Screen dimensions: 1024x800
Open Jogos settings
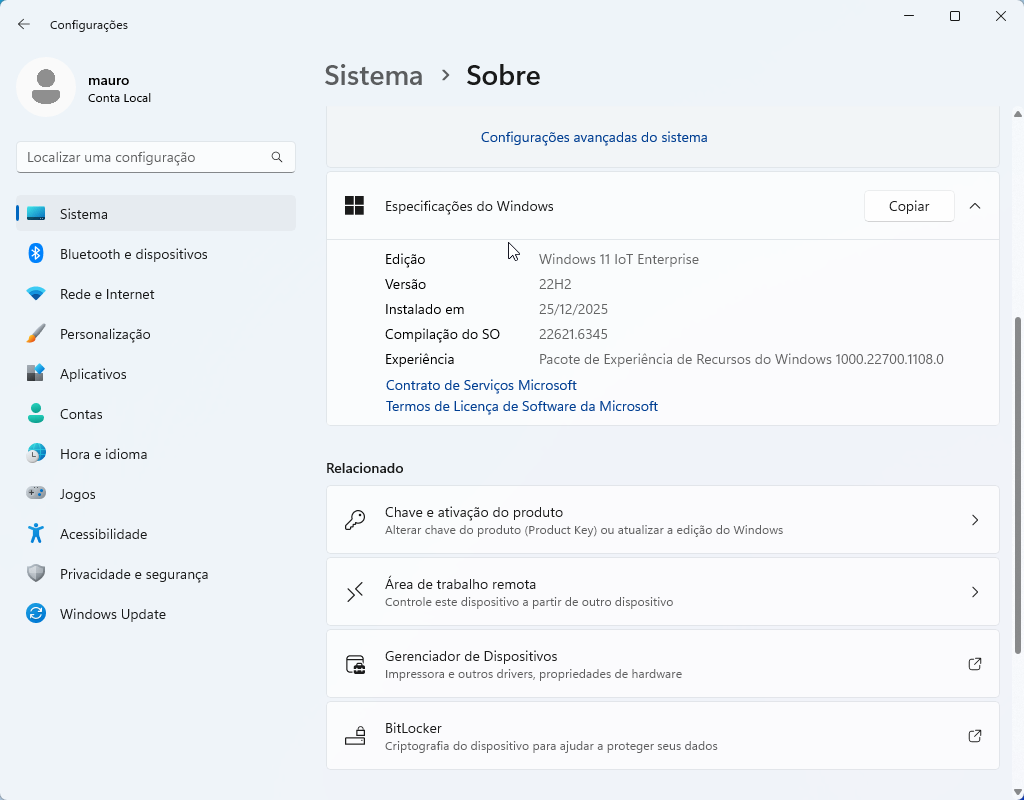point(156,493)
